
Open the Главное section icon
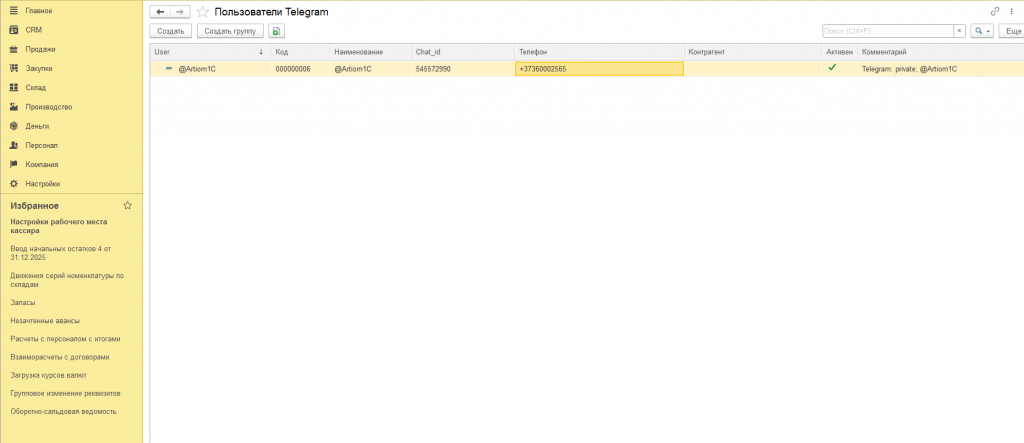click(x=14, y=10)
